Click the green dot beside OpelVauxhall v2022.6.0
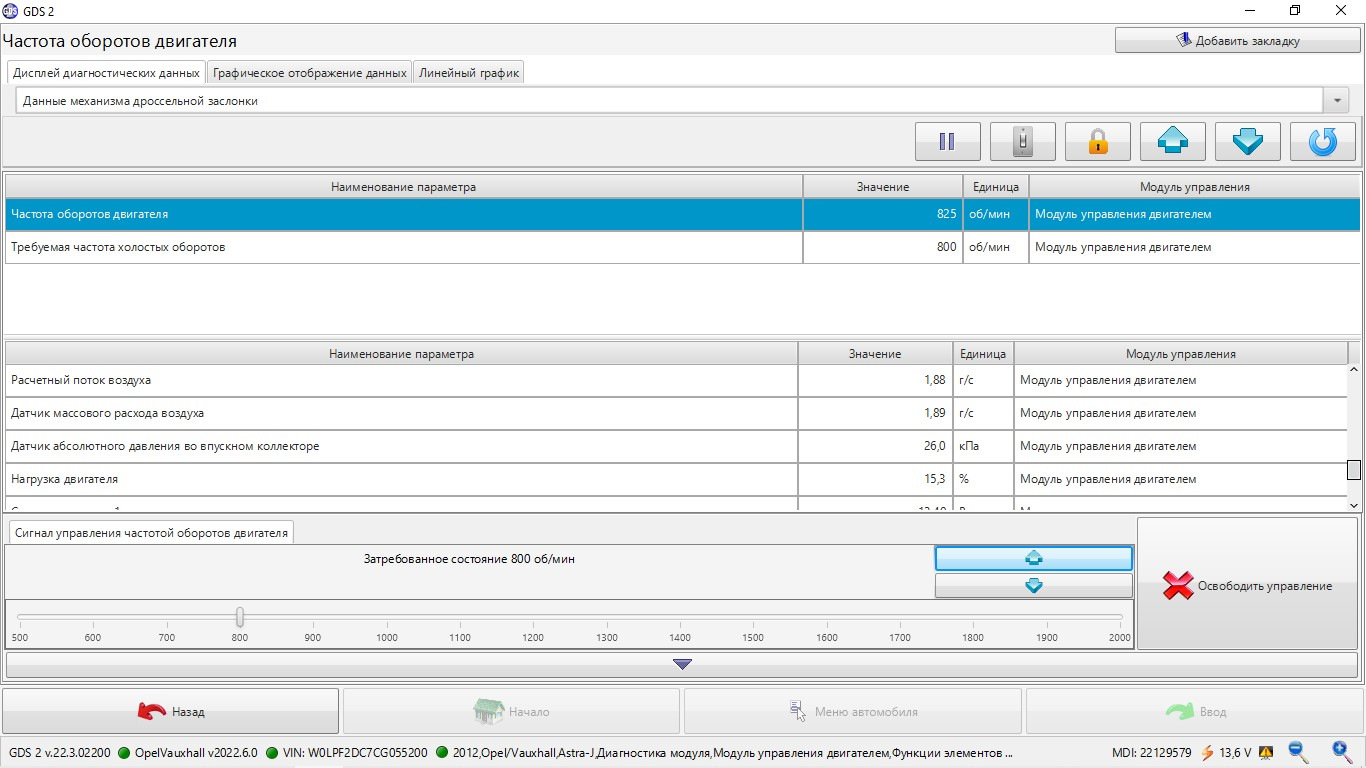The image size is (1366, 768). coord(125,752)
